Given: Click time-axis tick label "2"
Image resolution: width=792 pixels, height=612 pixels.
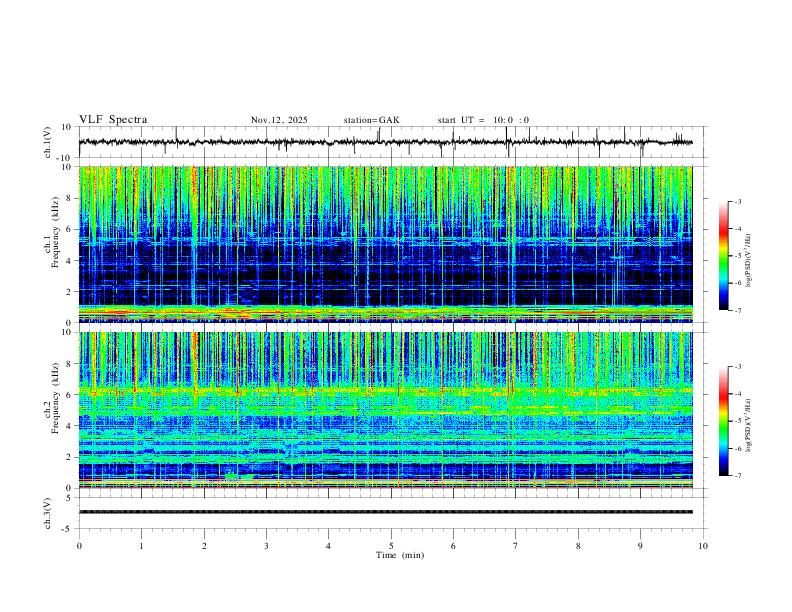Looking at the screenshot, I should click(x=204, y=546).
